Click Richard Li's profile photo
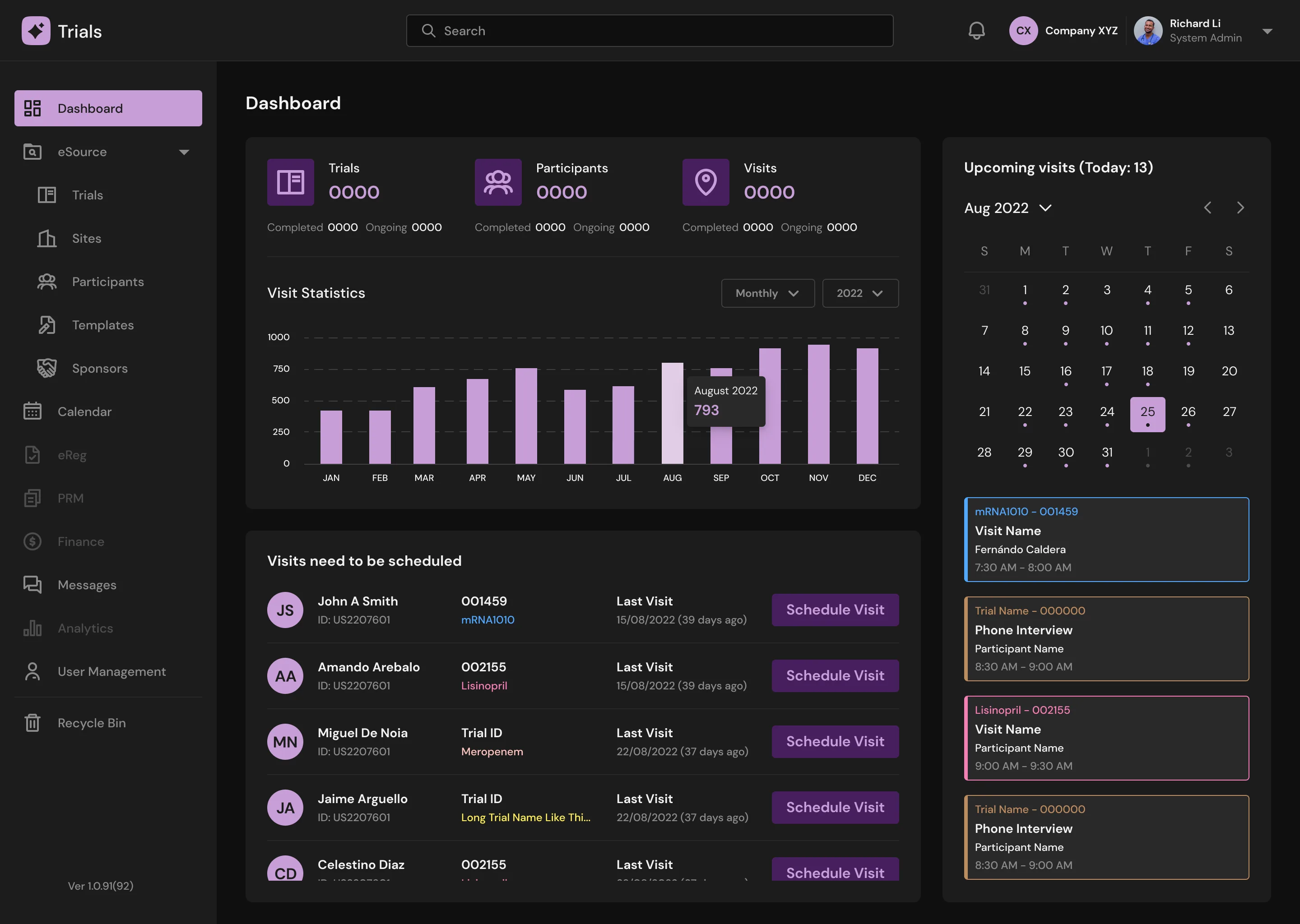Screen dimensions: 1300x924 (x=1148, y=31)
